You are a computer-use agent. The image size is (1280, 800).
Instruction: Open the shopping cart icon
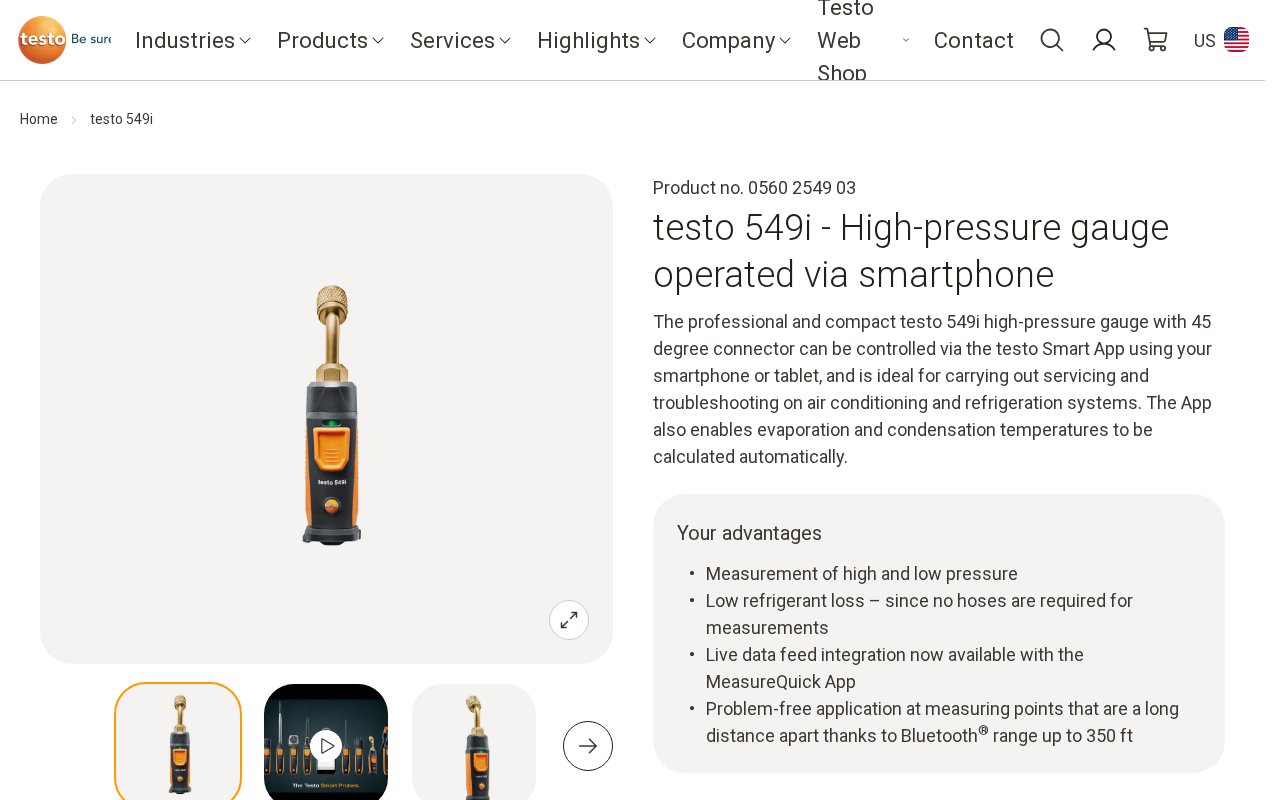1156,40
